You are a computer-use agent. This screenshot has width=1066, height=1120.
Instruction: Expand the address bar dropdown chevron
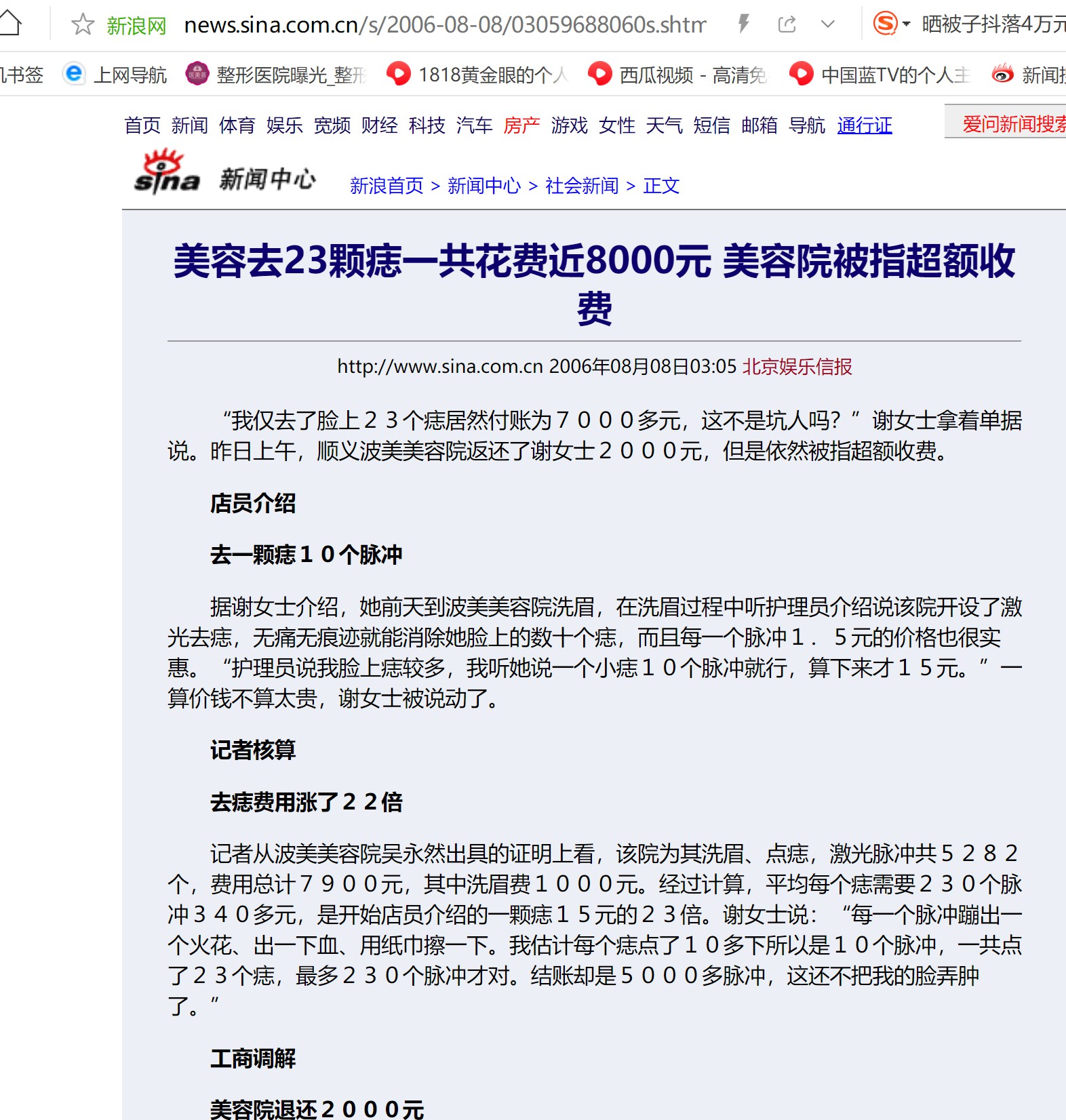click(827, 24)
